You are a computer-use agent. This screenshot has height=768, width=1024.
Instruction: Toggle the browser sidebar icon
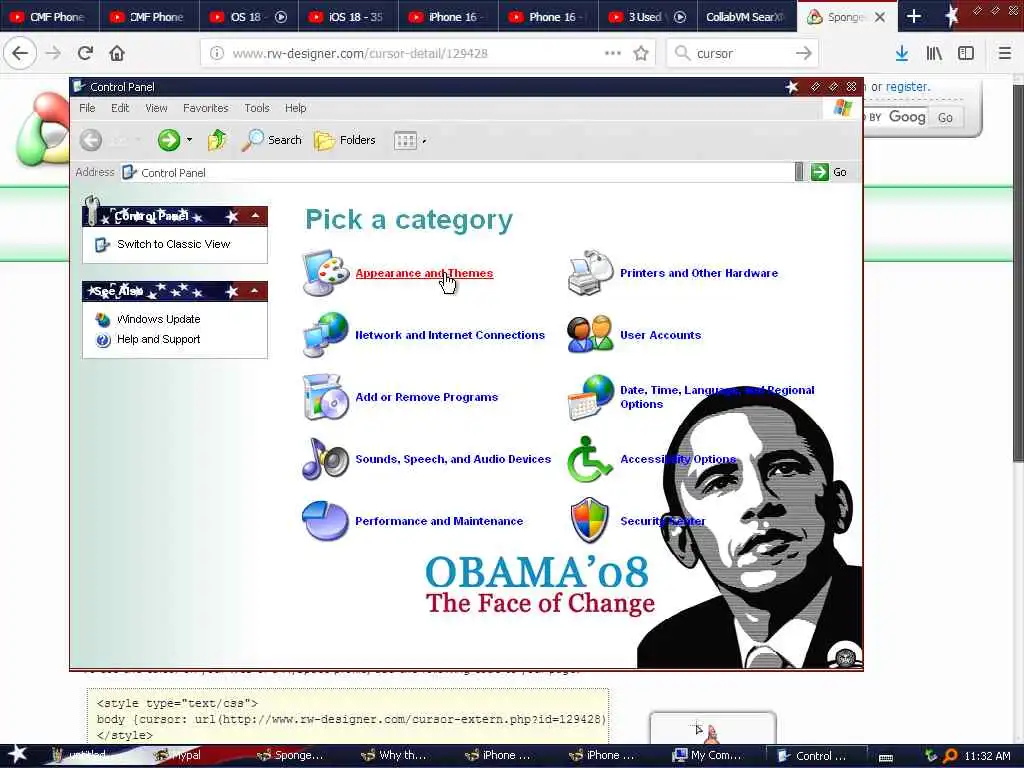966,54
